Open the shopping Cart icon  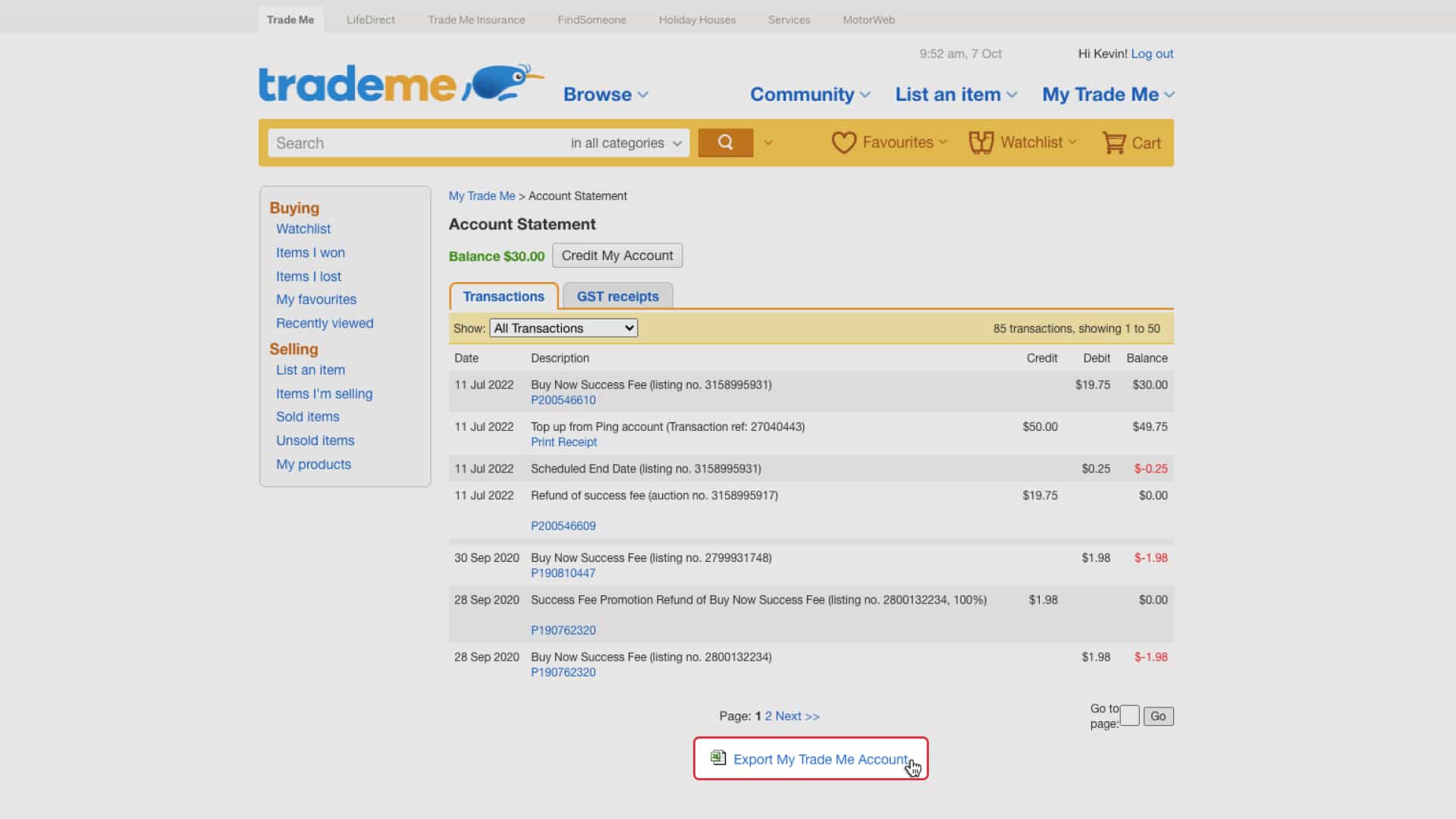point(1114,143)
